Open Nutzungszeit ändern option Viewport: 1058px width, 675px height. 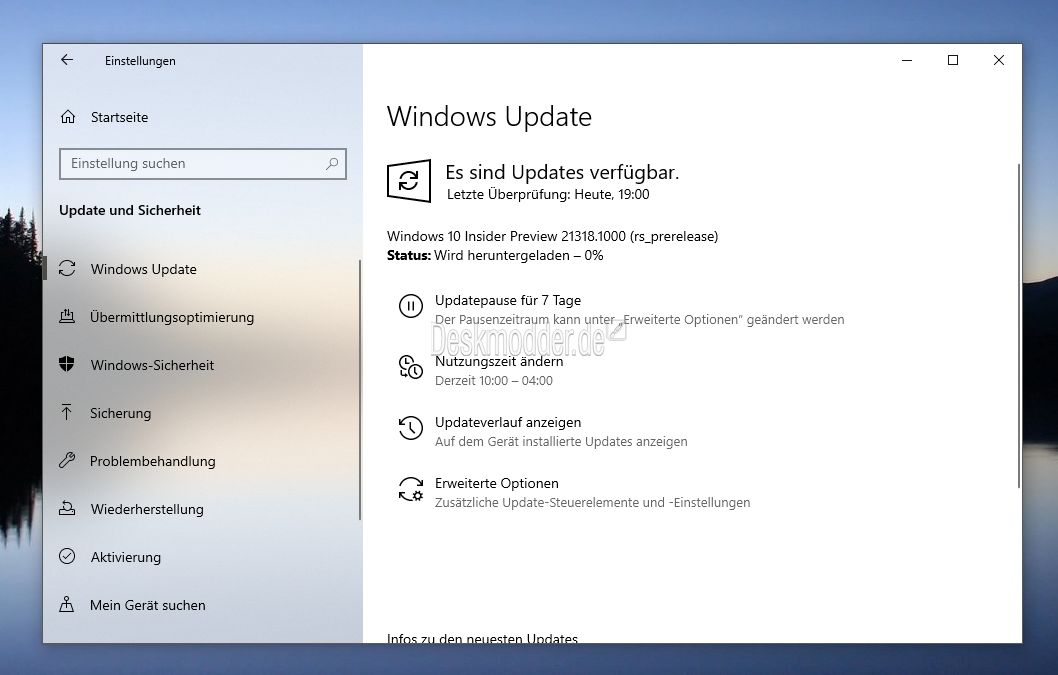click(x=498, y=361)
